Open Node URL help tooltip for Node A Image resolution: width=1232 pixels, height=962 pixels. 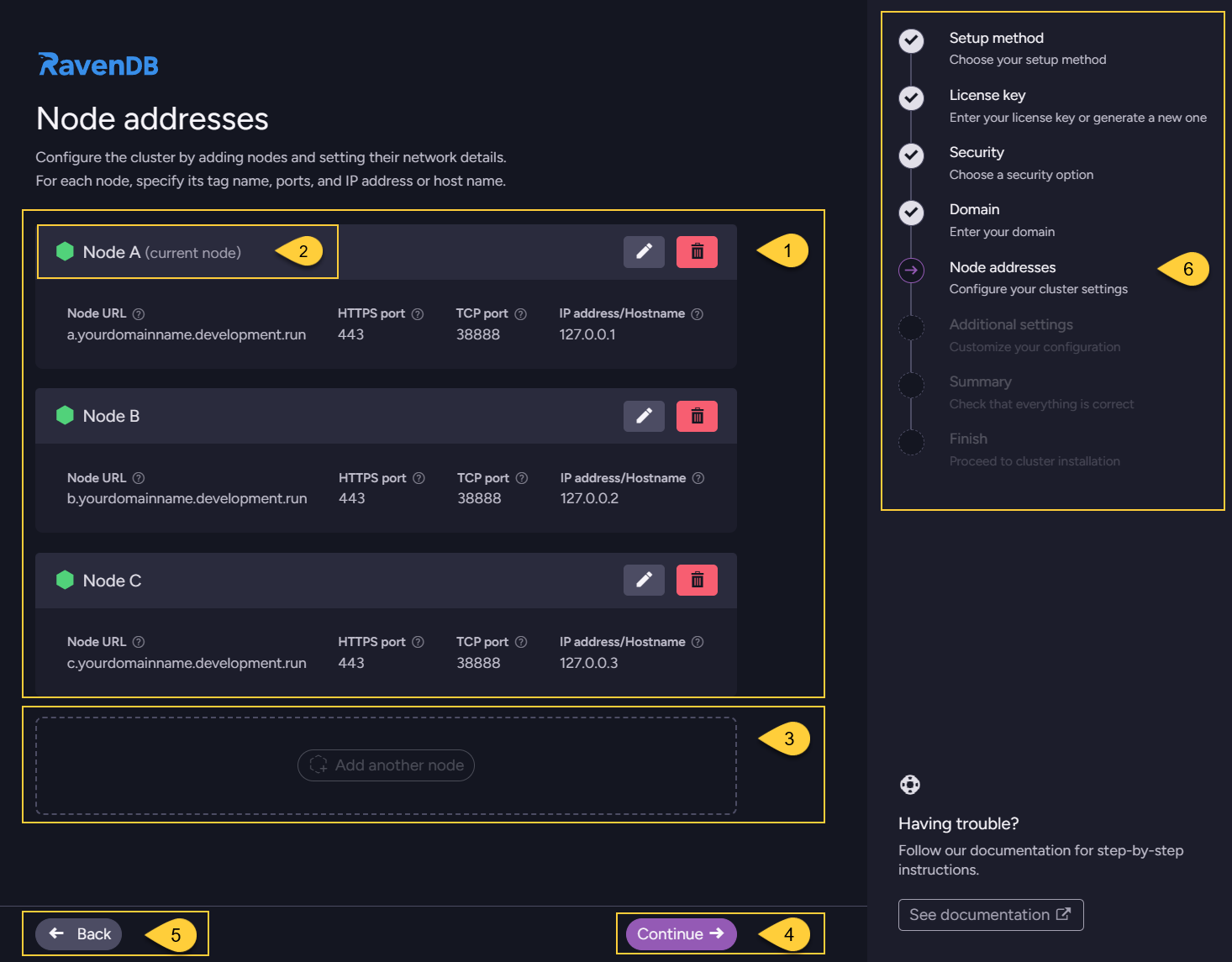click(138, 313)
